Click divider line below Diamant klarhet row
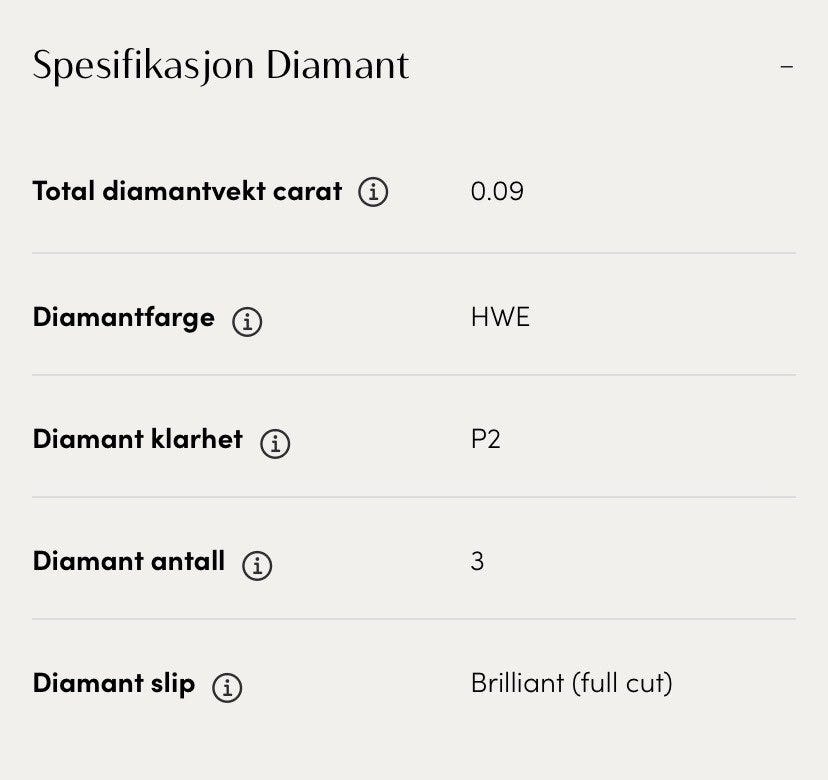This screenshot has width=828, height=780. click(x=414, y=497)
